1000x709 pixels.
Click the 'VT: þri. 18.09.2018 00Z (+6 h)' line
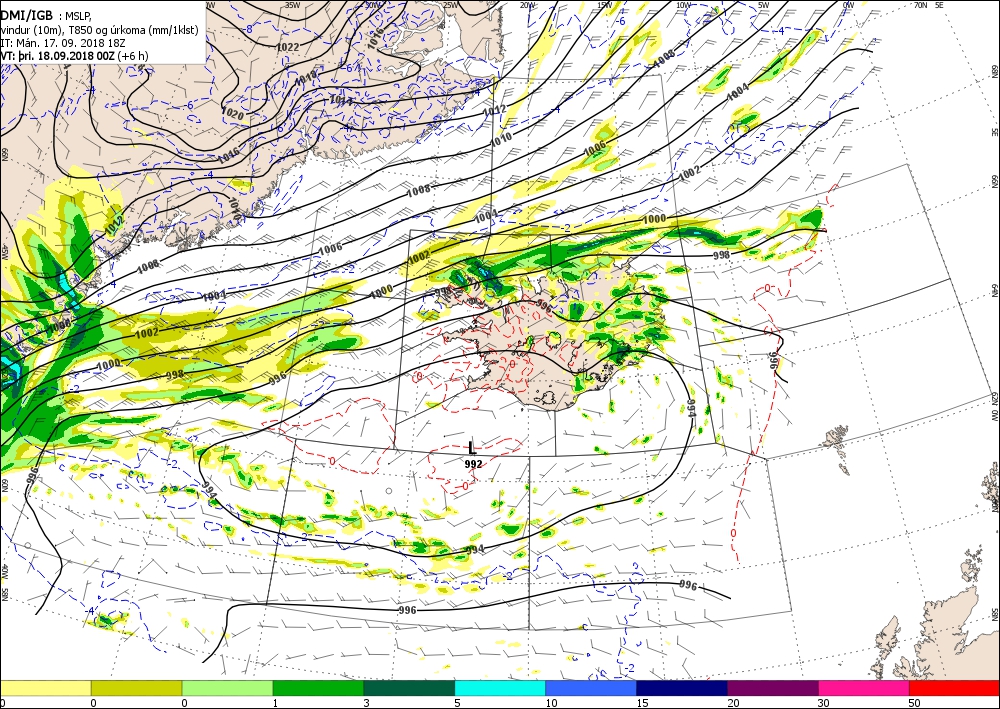74,56
